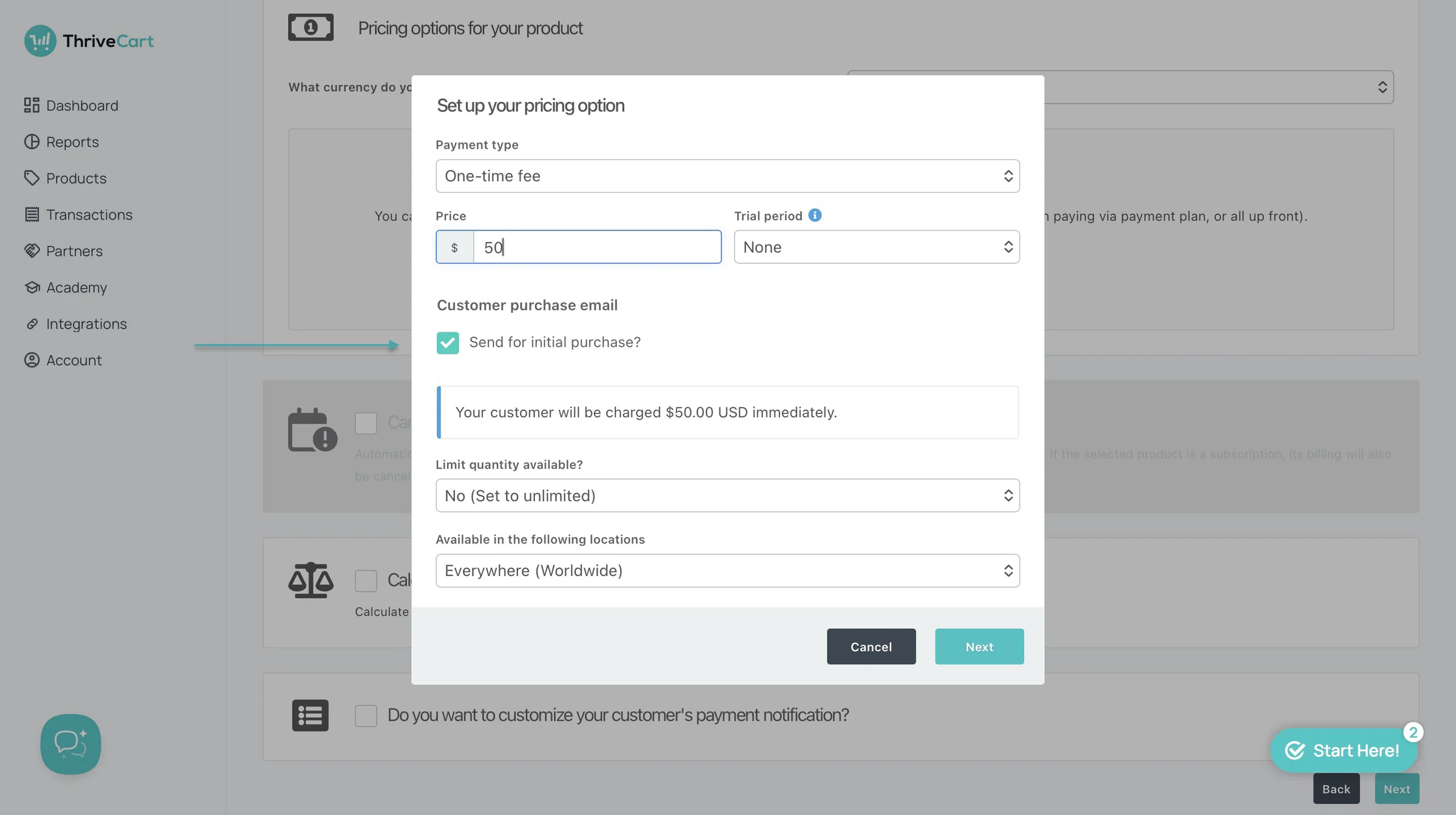This screenshot has width=1456, height=815.
Task: Open Dashboard from the sidebar
Action: [71, 106]
